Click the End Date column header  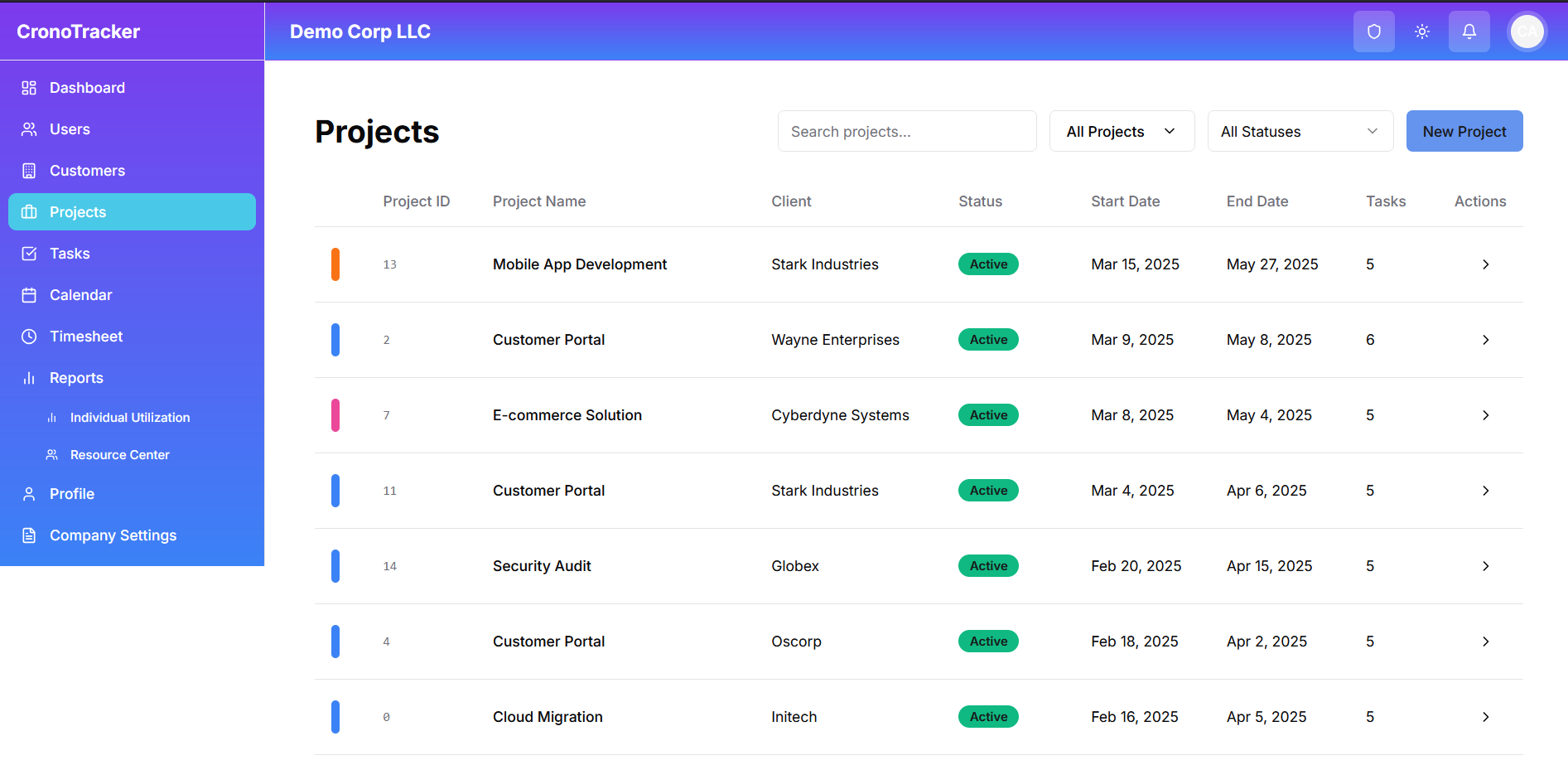[1257, 201]
